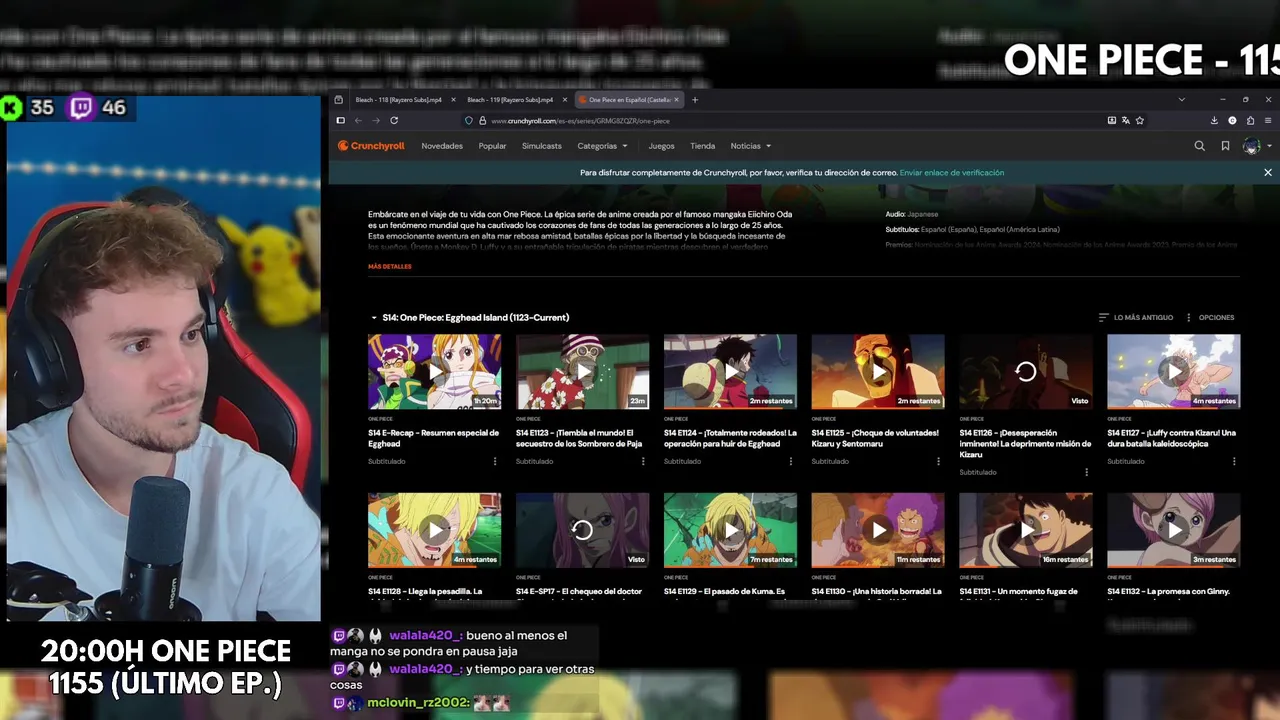Reload the page with refresh icon

[394, 120]
